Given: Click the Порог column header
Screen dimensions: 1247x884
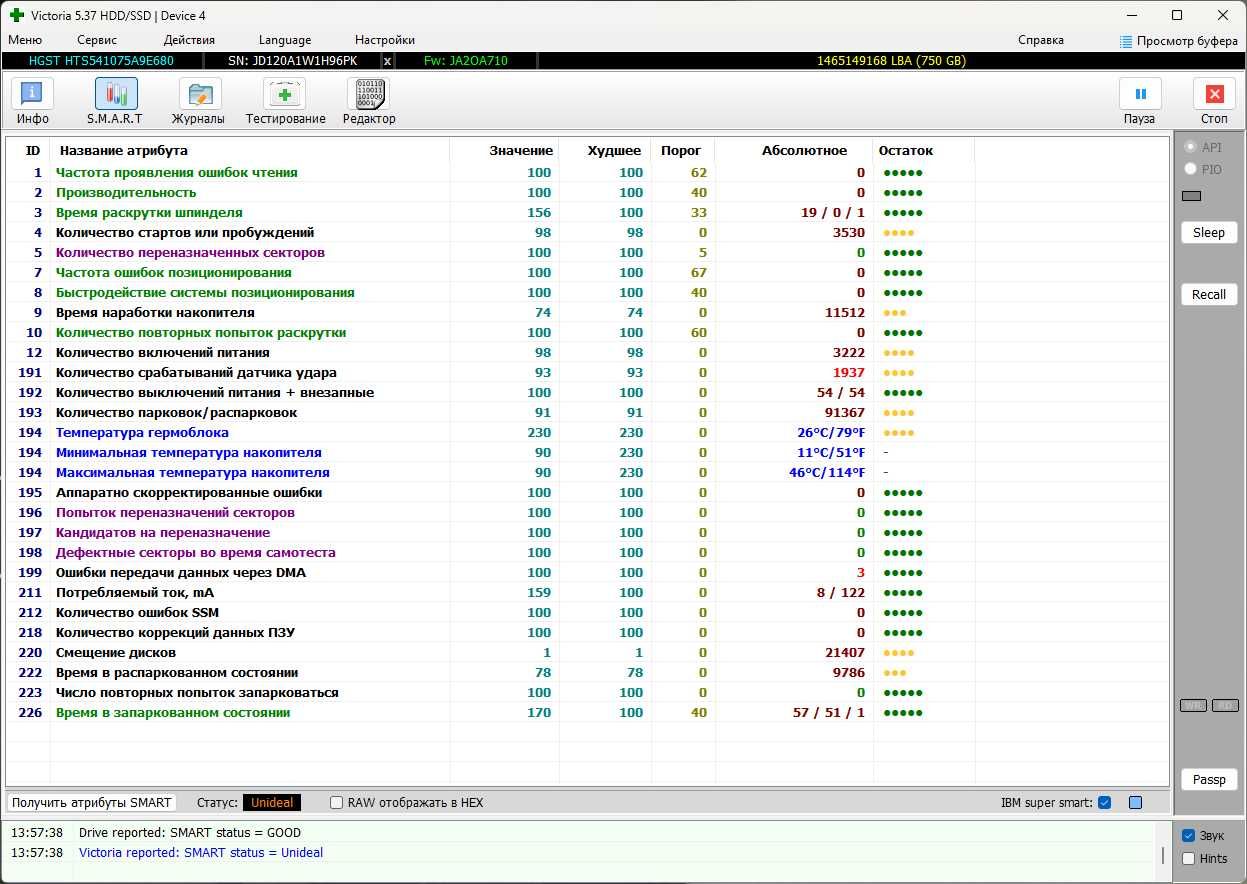Looking at the screenshot, I should click(682, 151).
